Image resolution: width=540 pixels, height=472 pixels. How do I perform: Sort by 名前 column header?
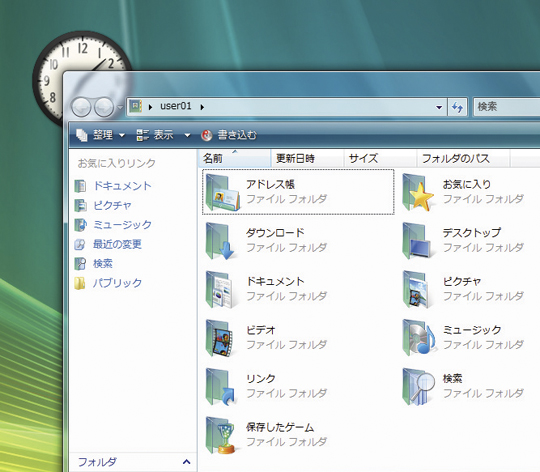point(235,158)
